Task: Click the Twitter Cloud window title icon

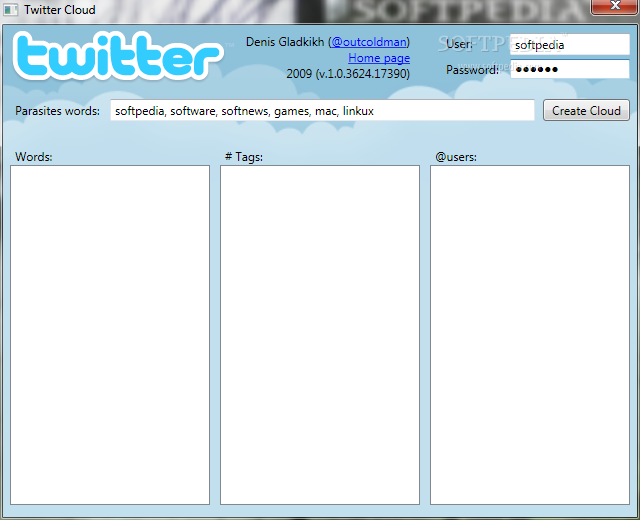Action: point(11,10)
